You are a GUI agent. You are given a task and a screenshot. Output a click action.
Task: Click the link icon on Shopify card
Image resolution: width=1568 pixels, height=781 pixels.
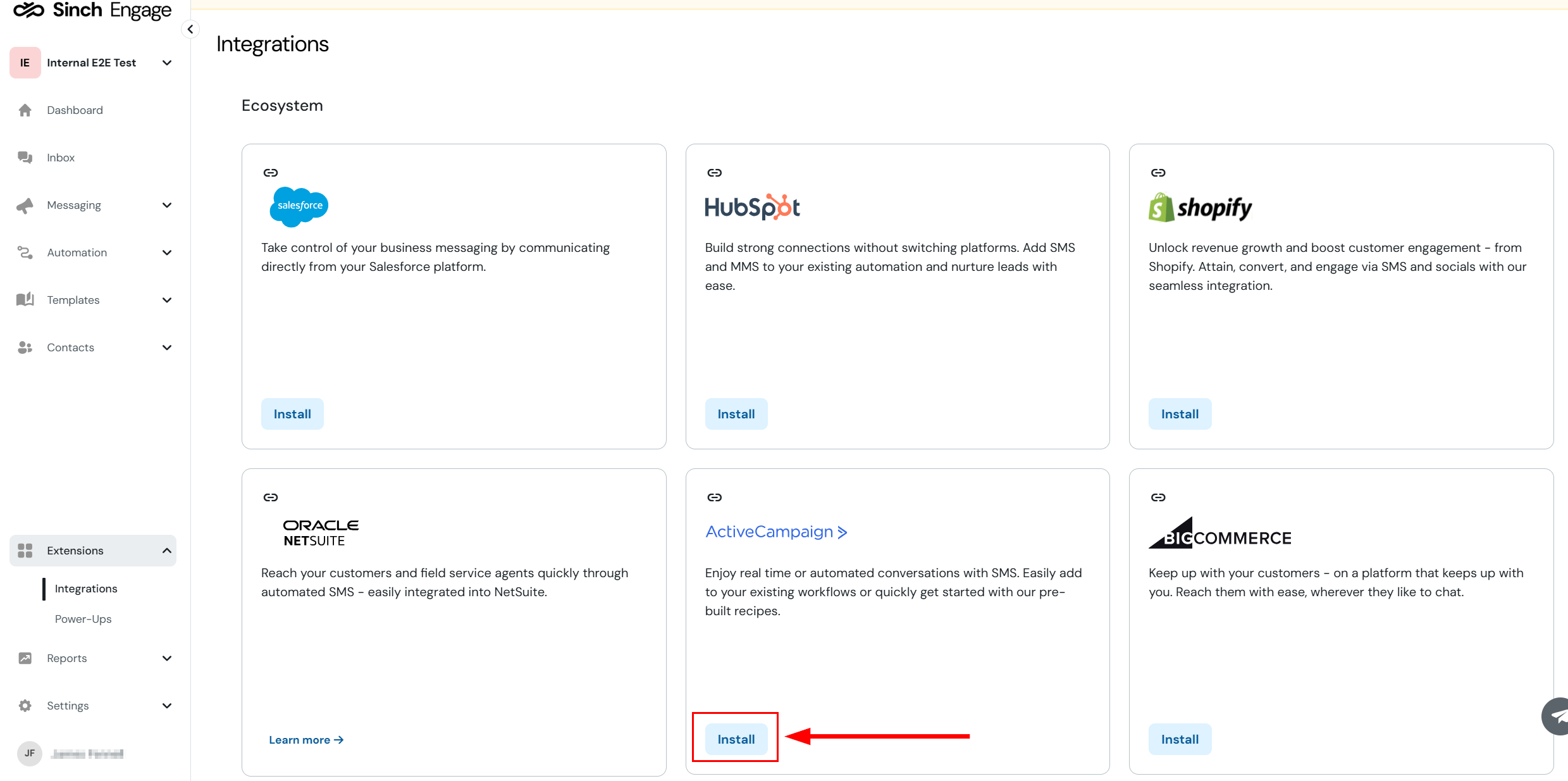click(1158, 173)
